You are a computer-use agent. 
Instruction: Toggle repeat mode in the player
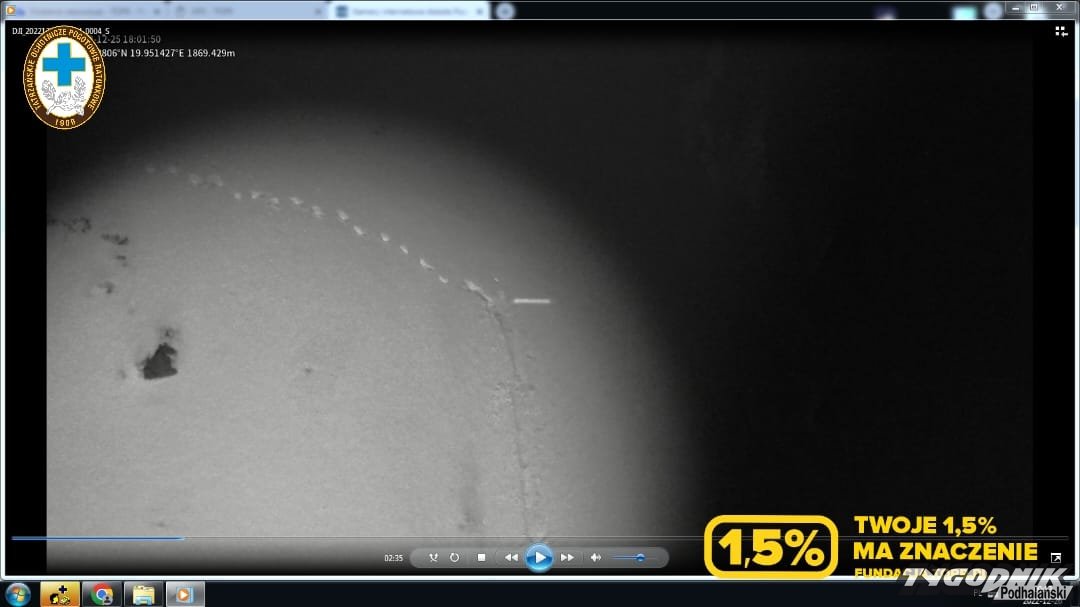pyautogui.click(x=454, y=557)
